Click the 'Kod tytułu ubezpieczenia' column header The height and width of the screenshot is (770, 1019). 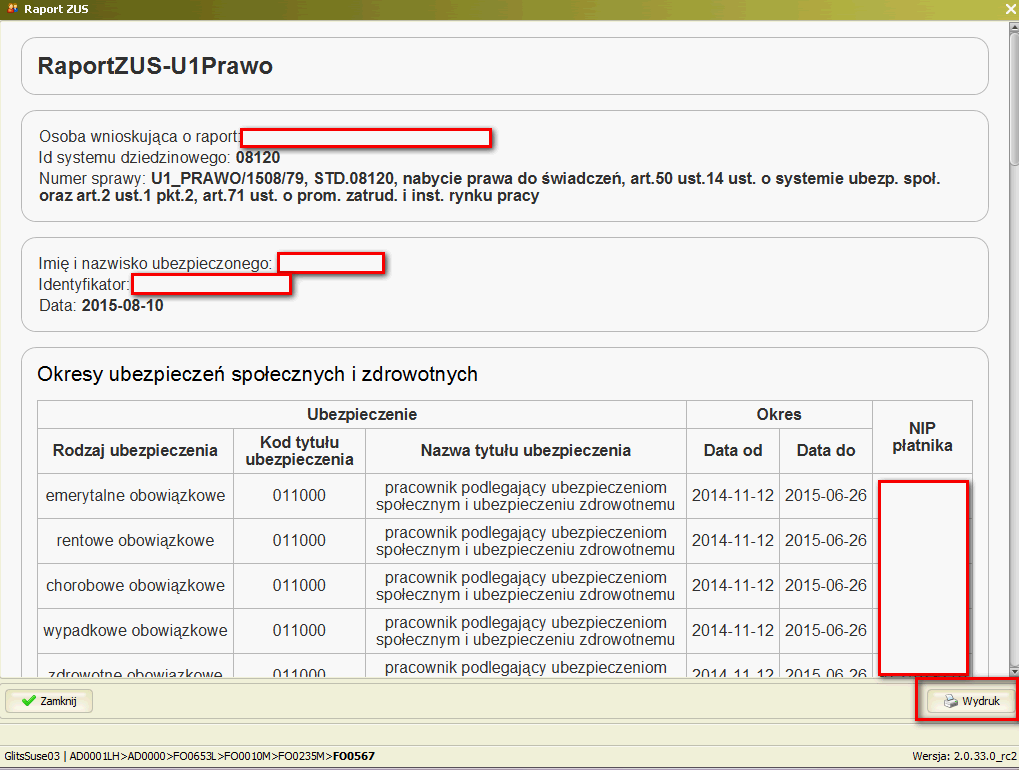pyautogui.click(x=300, y=451)
